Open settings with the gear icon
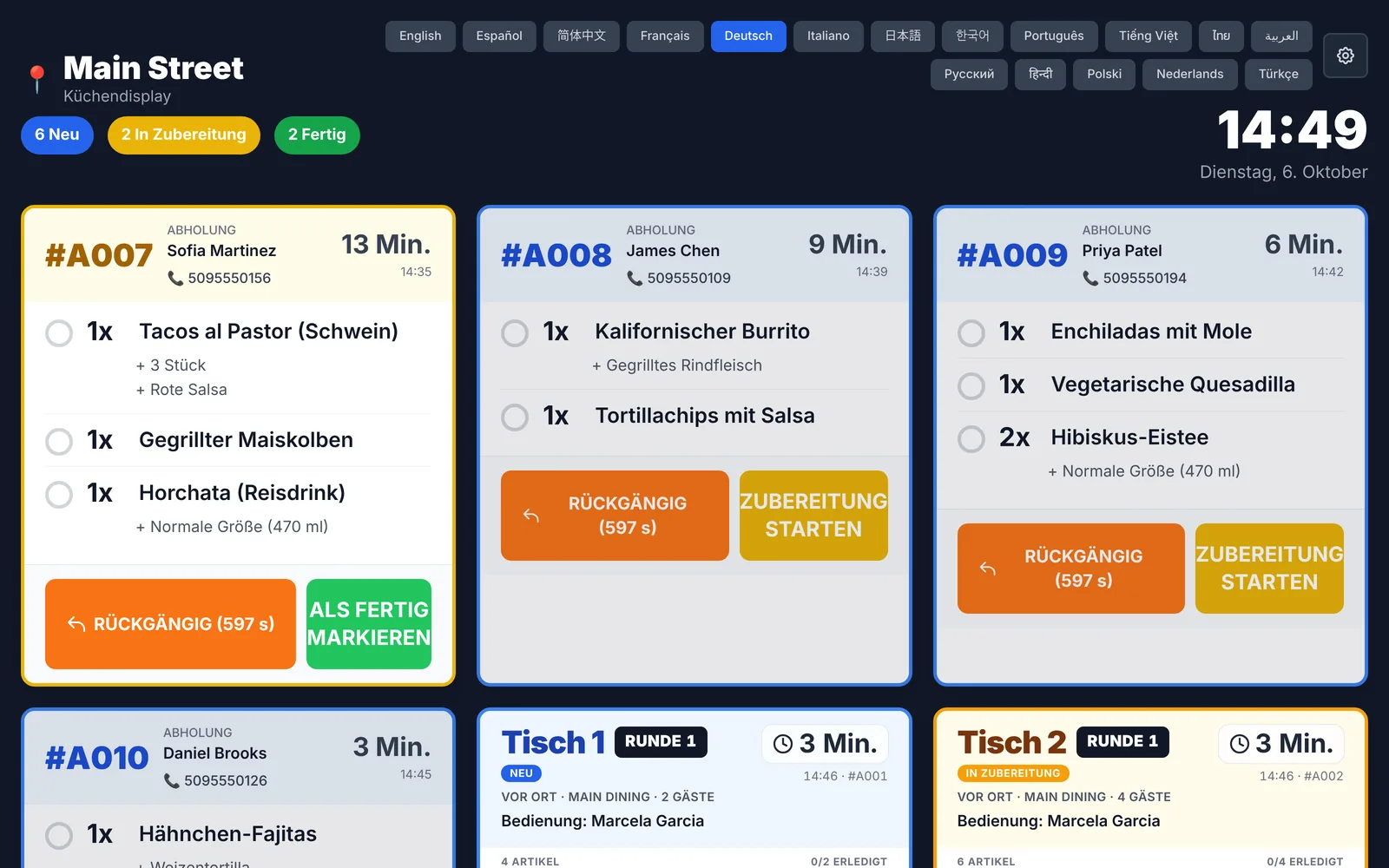The image size is (1389, 868). coord(1345,56)
